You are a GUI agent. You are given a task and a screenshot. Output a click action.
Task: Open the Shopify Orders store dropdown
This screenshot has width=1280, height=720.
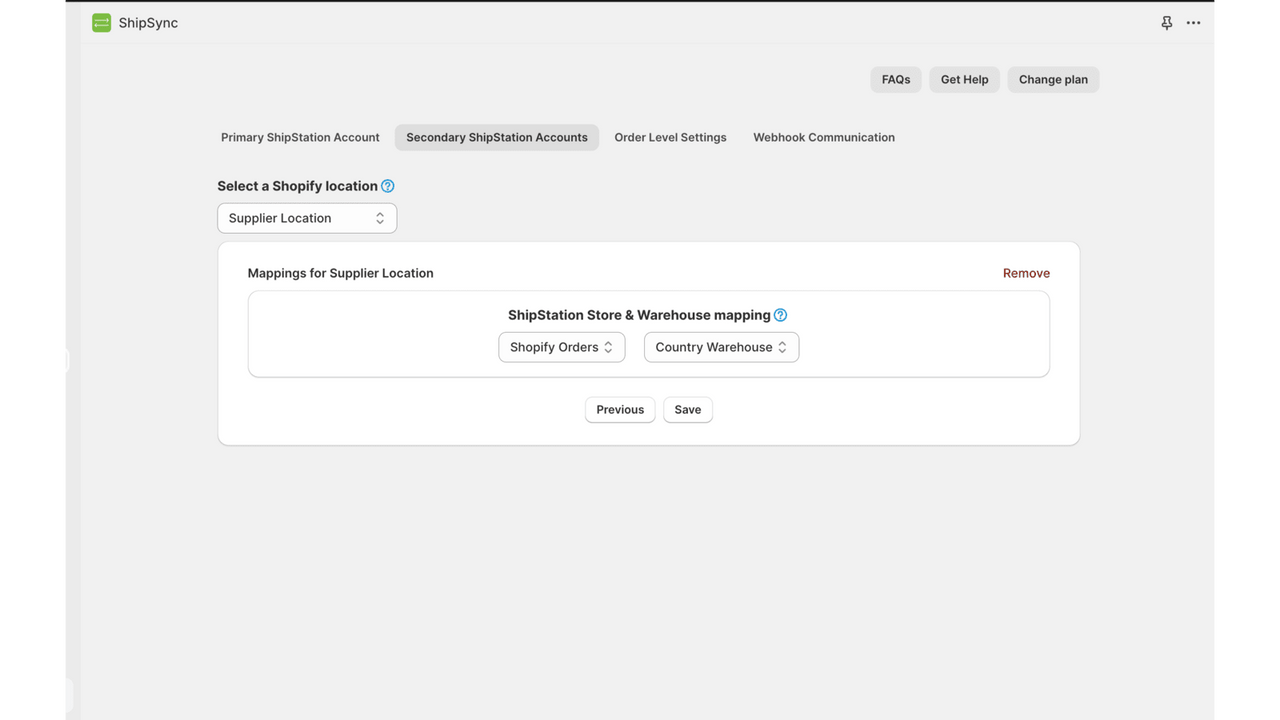pyautogui.click(x=562, y=347)
